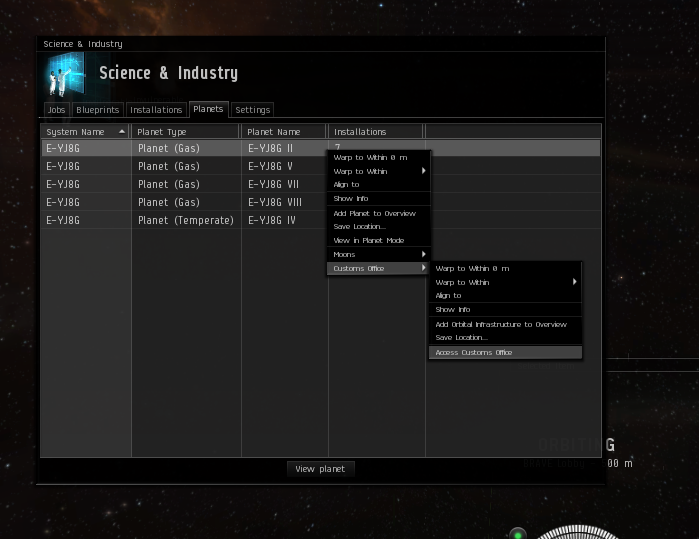Sort by Planet Name column header
Image resolution: width=699 pixels, height=539 pixels.
tap(284, 132)
